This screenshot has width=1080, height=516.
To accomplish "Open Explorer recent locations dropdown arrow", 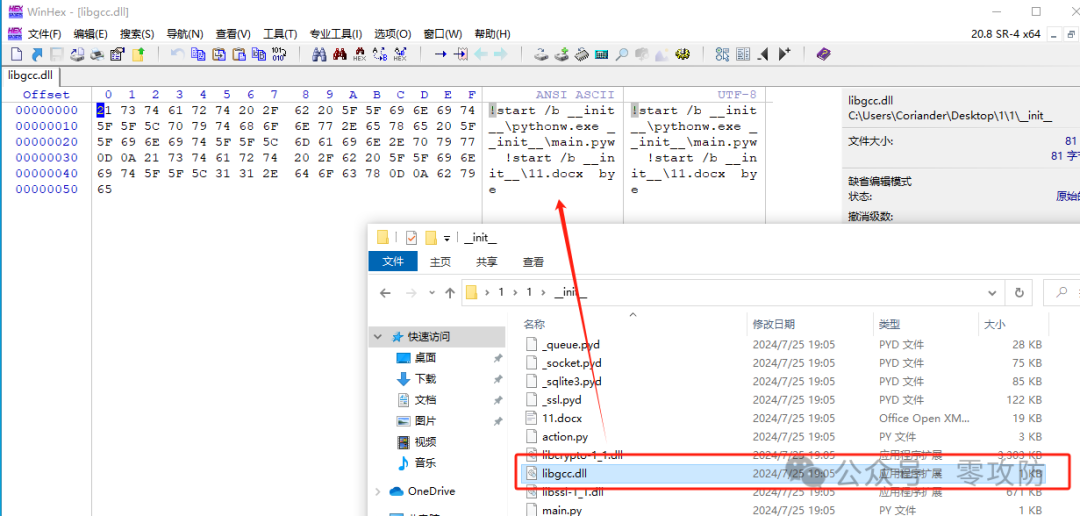I will point(432,292).
